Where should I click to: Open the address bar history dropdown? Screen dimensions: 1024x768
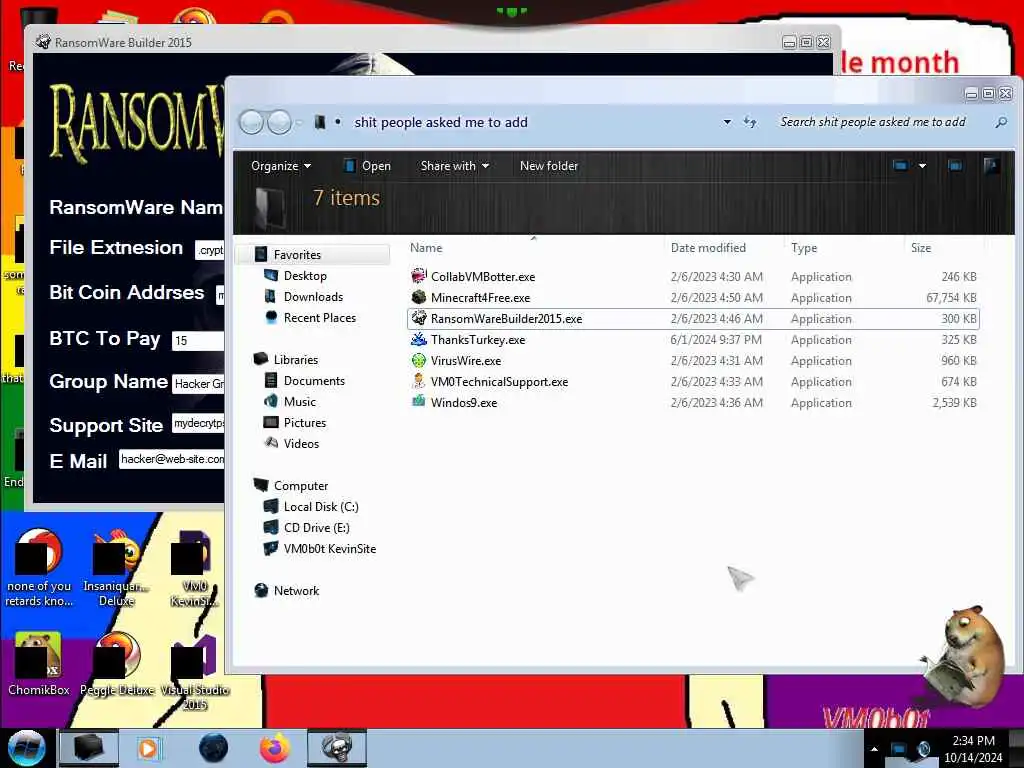click(727, 122)
